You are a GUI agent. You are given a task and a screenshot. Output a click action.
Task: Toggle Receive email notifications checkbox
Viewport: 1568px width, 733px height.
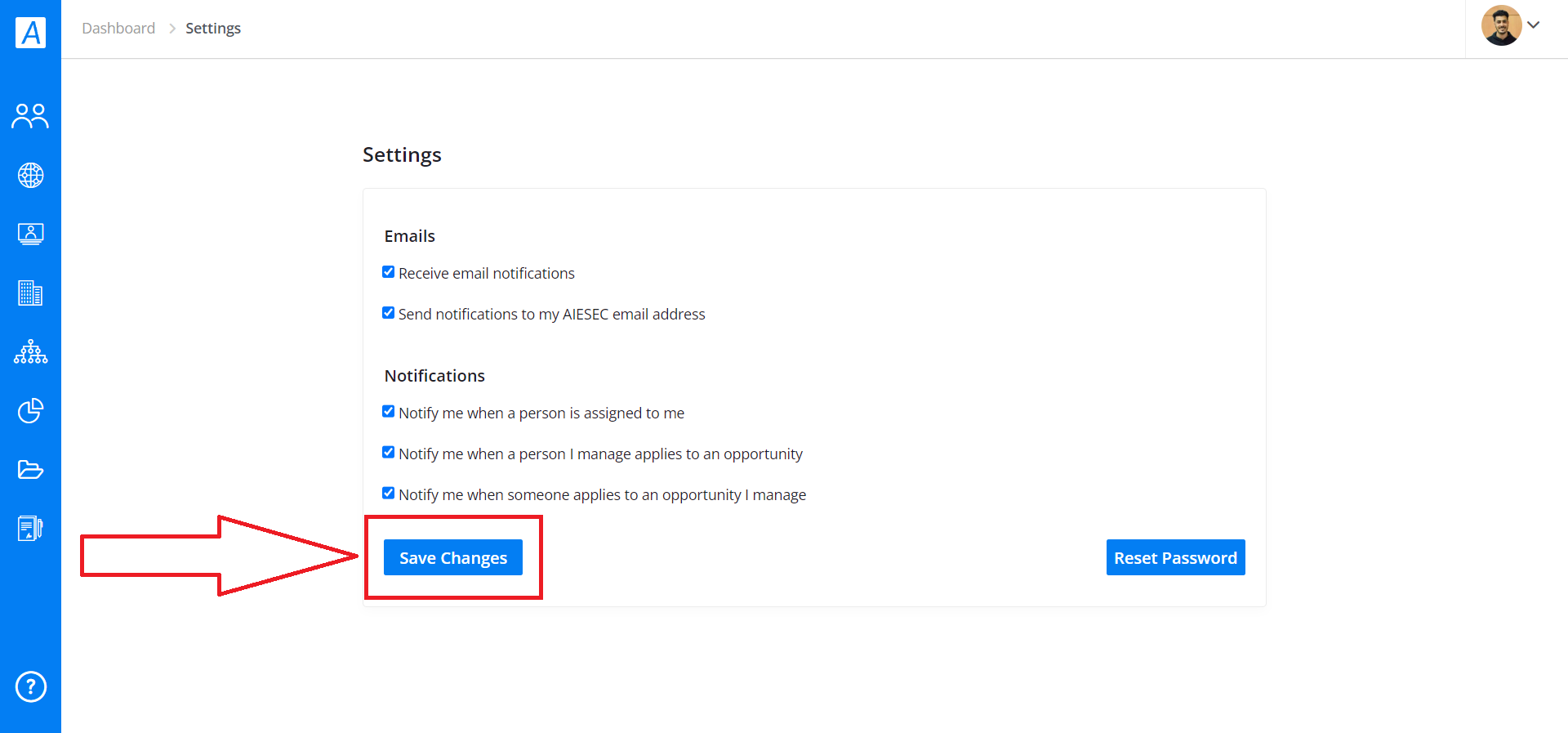389,272
